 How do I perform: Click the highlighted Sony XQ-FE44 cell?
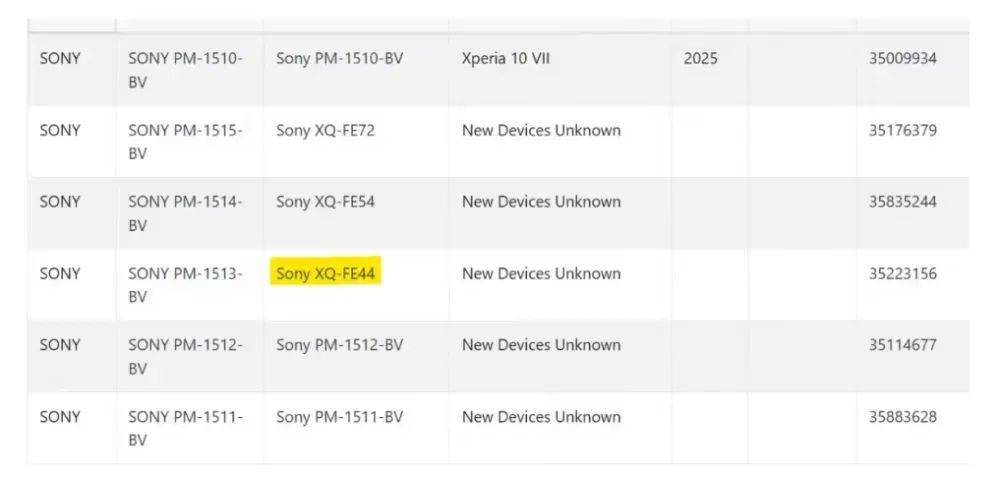click(326, 274)
